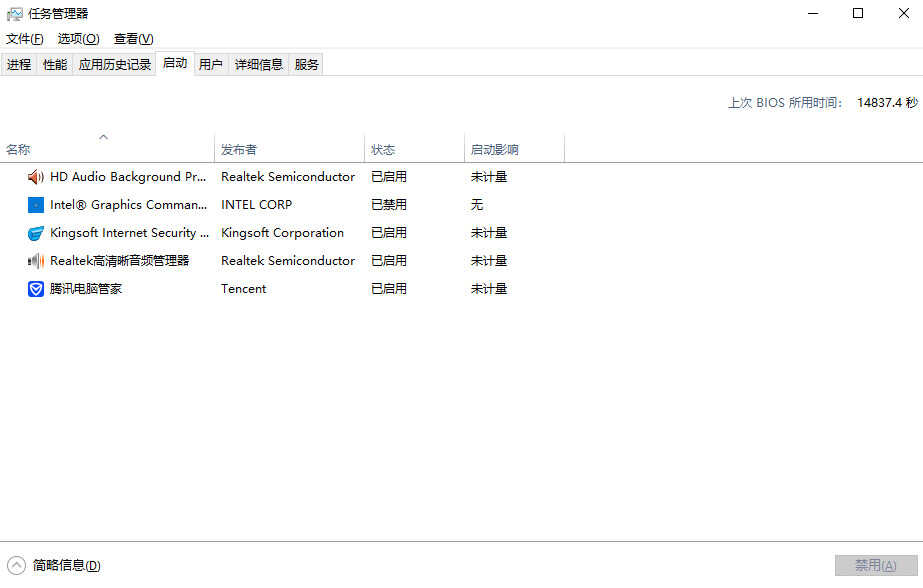The width and height of the screenshot is (923, 588).
Task: Click the 14837.4 秒 BIOS time value
Action: tap(887, 103)
